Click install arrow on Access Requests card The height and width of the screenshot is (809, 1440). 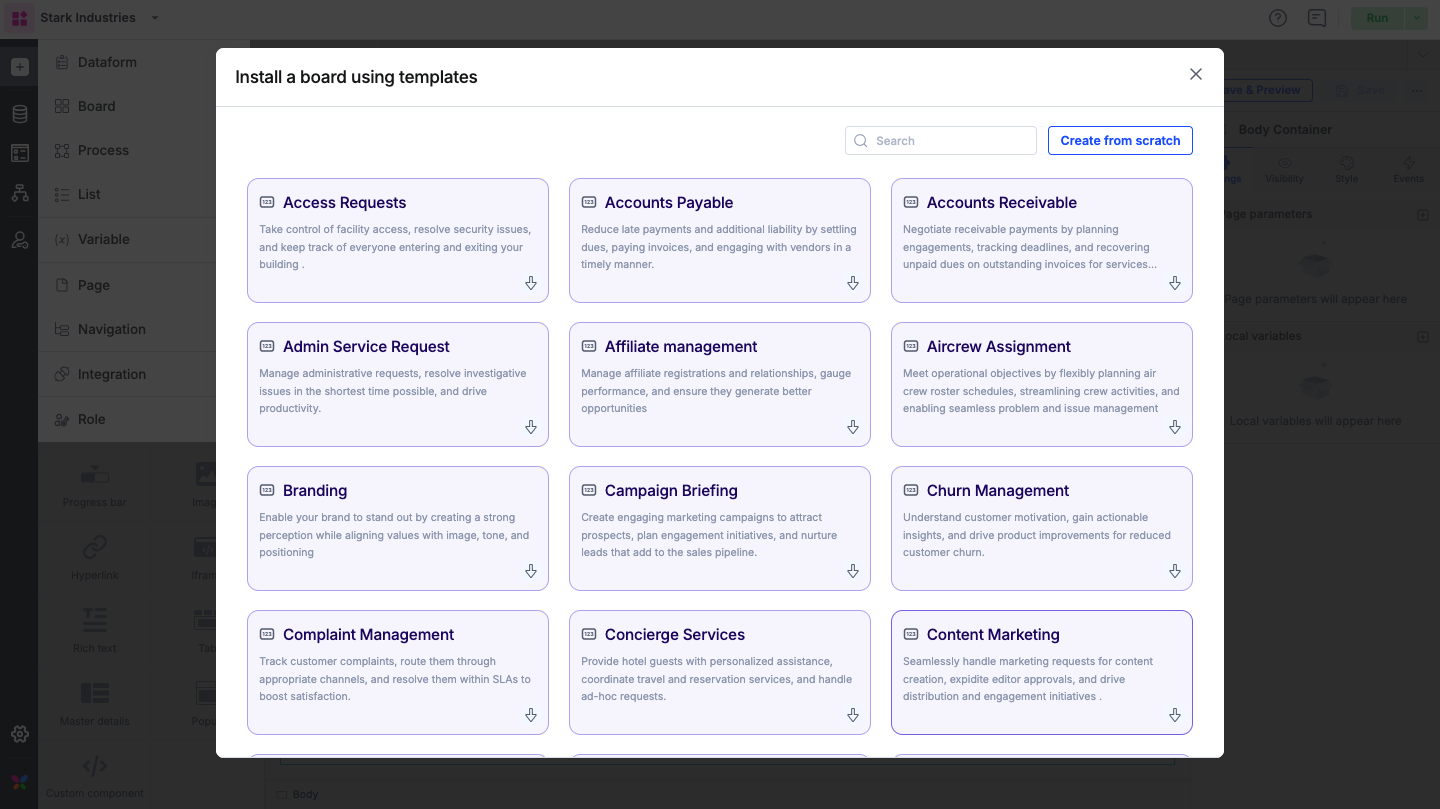tap(531, 284)
